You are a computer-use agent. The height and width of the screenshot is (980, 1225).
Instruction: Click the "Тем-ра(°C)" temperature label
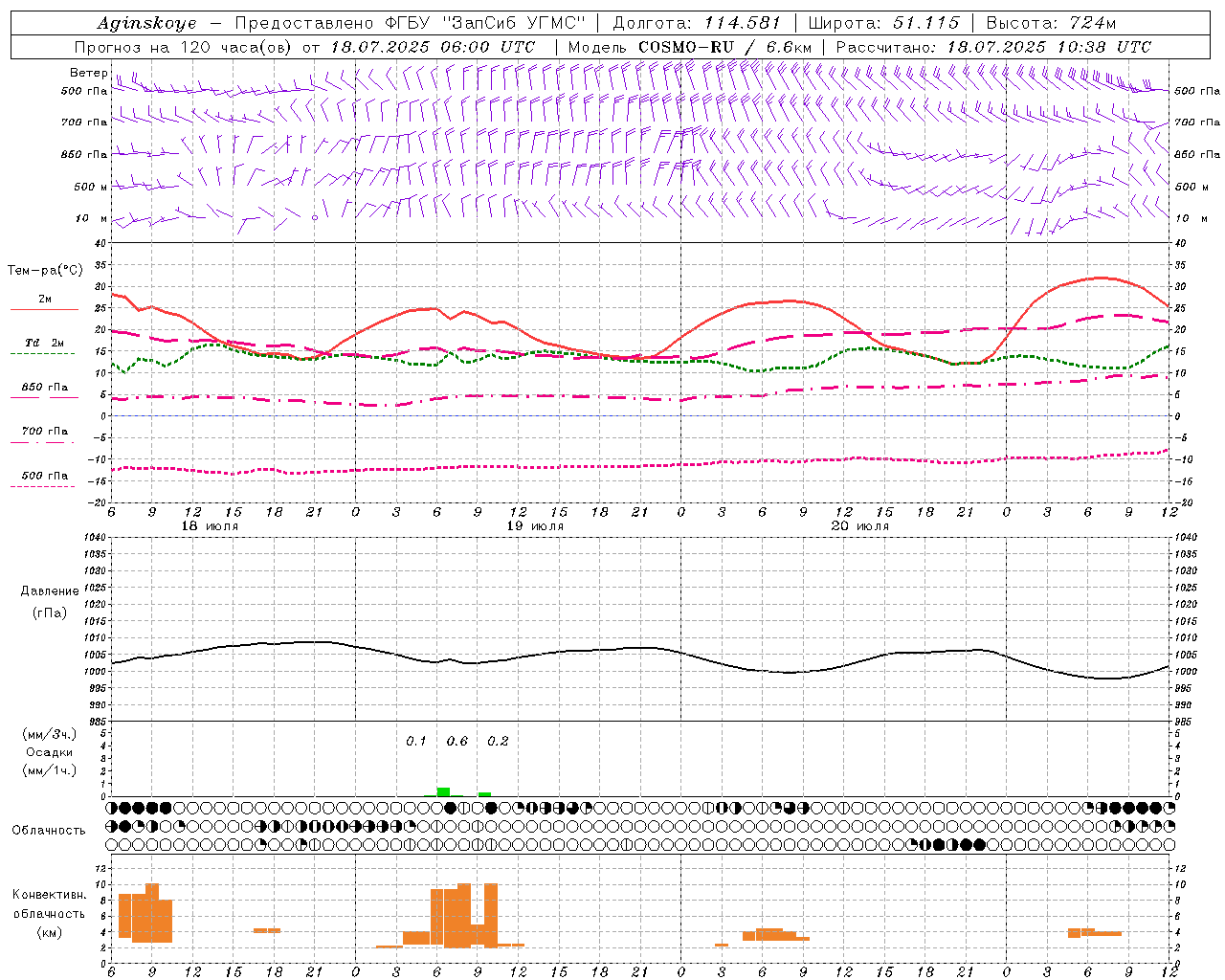coord(45,271)
